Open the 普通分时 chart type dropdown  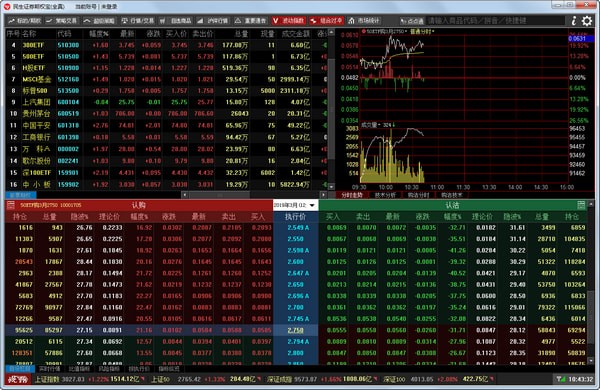click(x=422, y=31)
